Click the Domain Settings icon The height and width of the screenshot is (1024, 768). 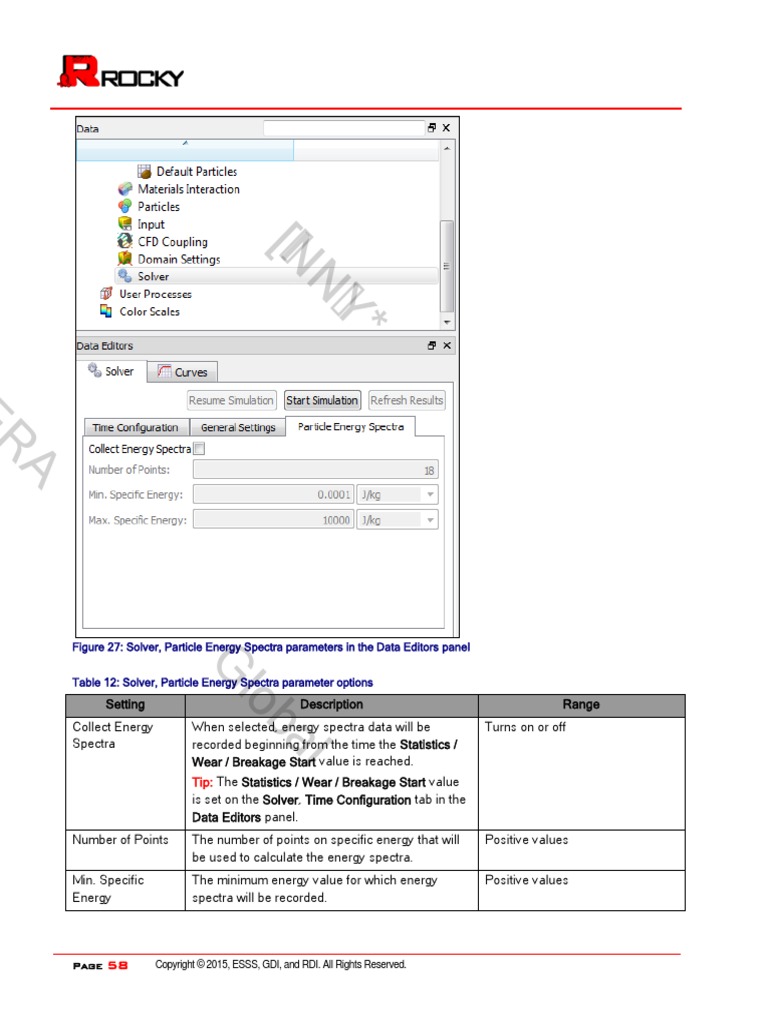(125, 259)
